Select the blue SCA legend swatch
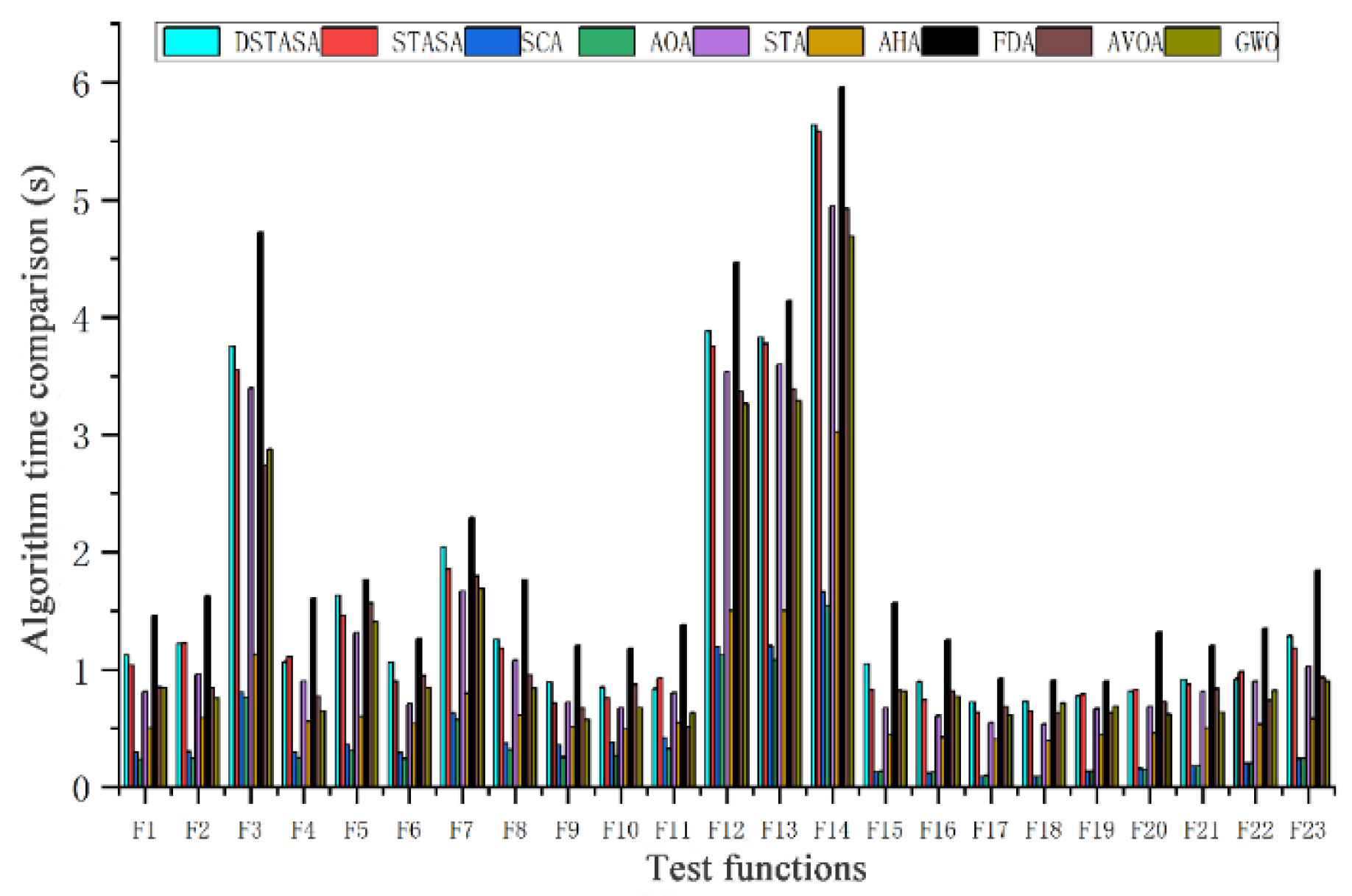 (x=493, y=42)
